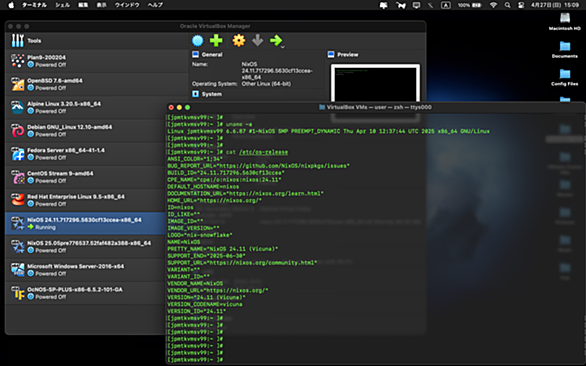Click the green Show arrow icon
The width and height of the screenshot is (586, 366).
coord(276,40)
